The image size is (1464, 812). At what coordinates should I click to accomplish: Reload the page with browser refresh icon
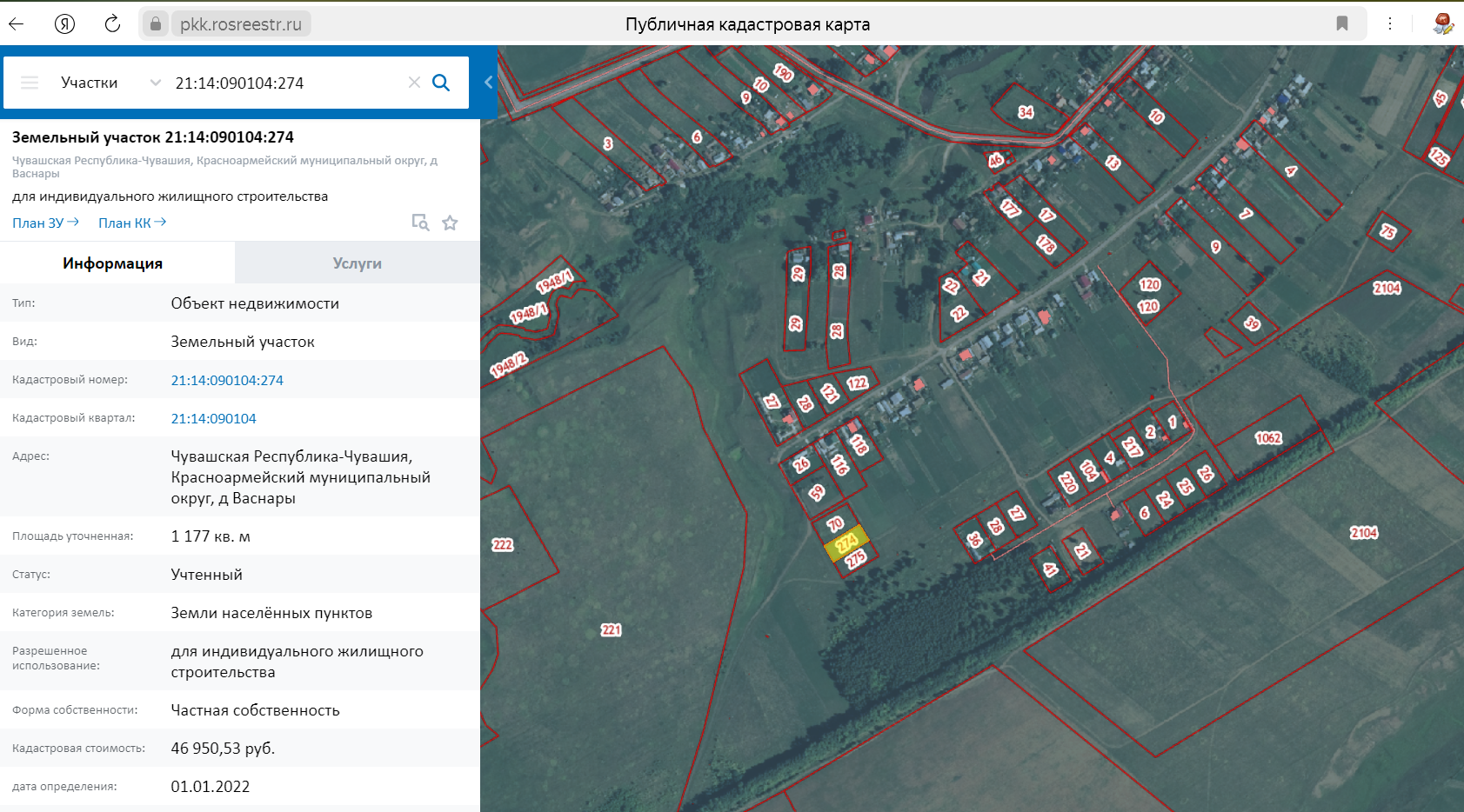(x=112, y=24)
